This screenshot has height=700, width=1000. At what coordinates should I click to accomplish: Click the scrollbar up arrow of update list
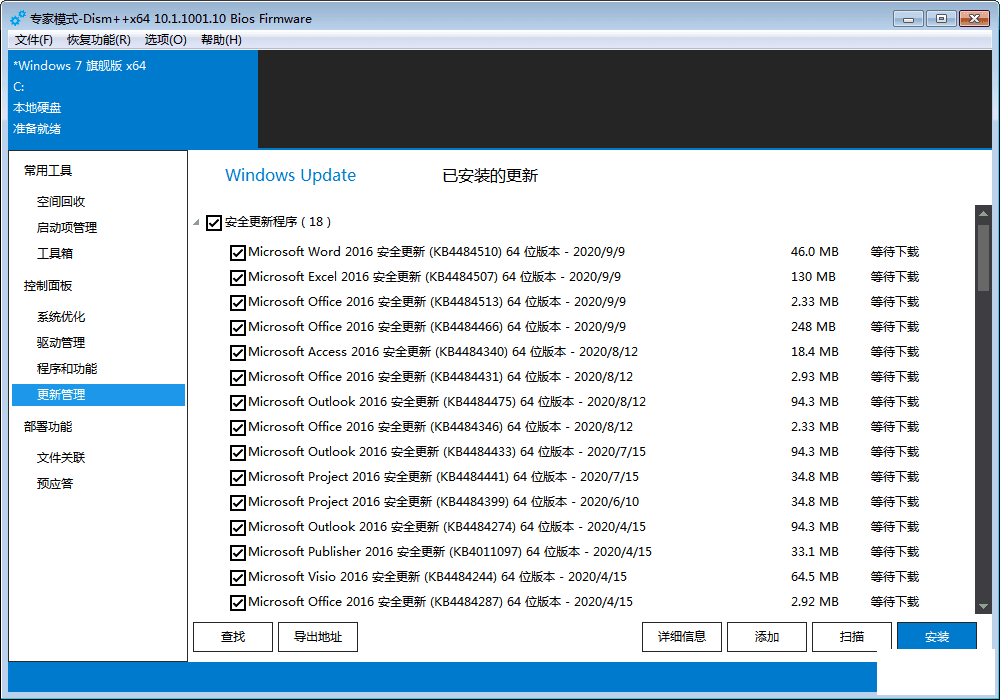coord(983,214)
